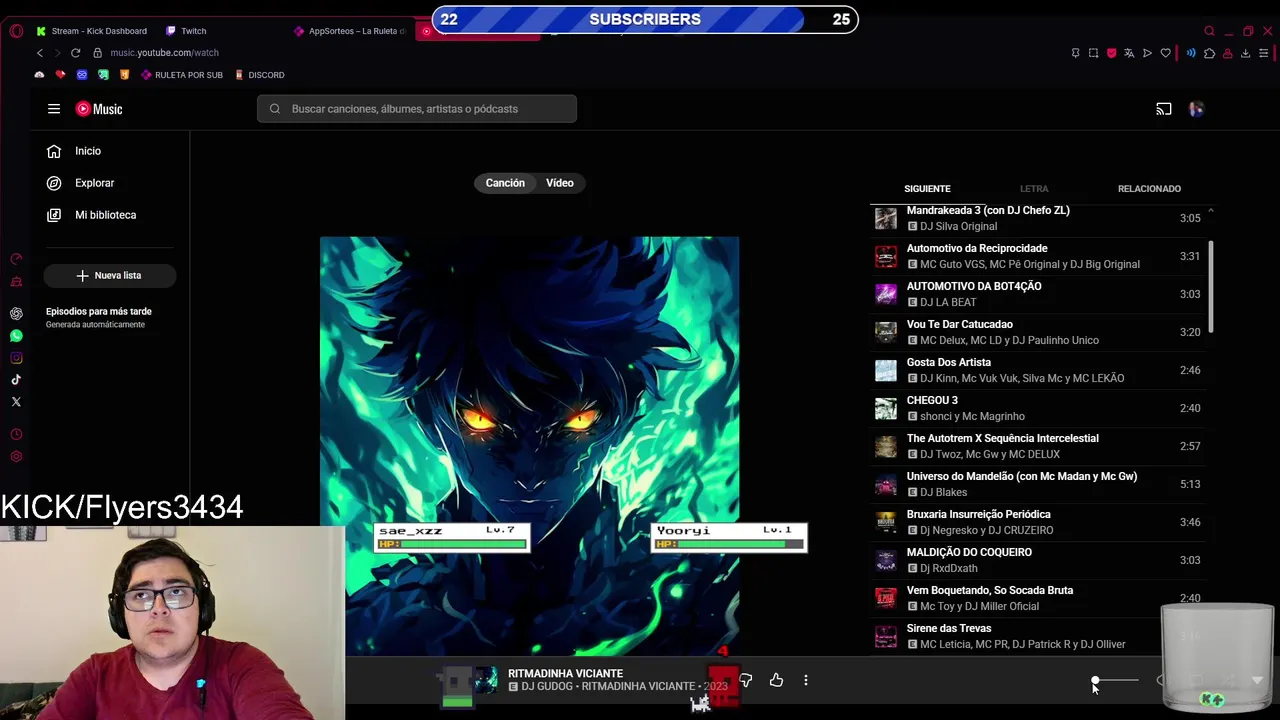Click the snapshot capture icon in the address bar
The image size is (1280, 720).
1093,53
